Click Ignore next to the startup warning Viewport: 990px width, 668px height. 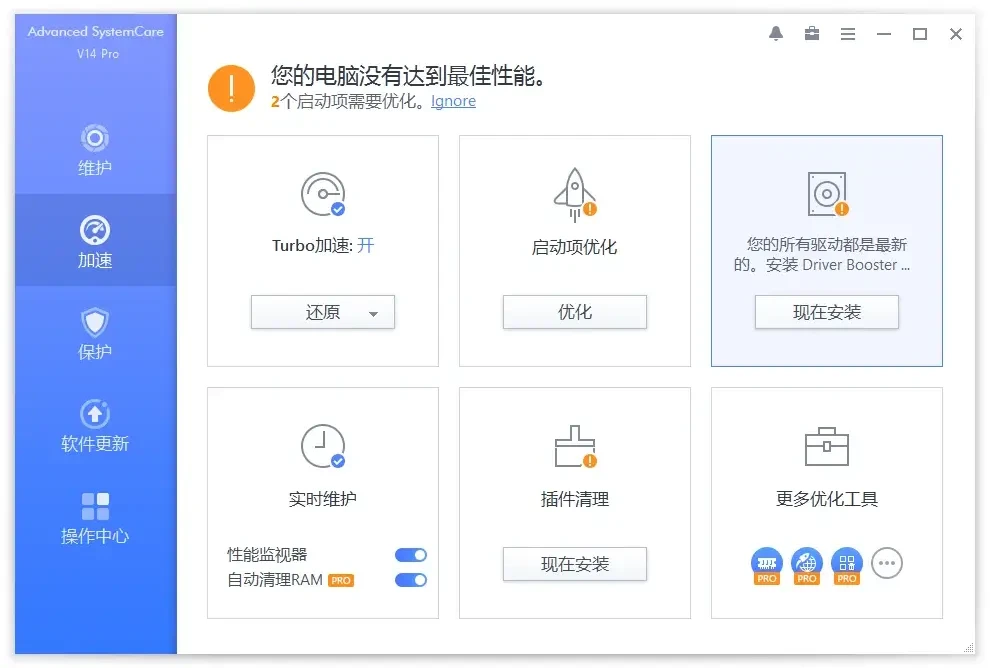click(x=453, y=101)
